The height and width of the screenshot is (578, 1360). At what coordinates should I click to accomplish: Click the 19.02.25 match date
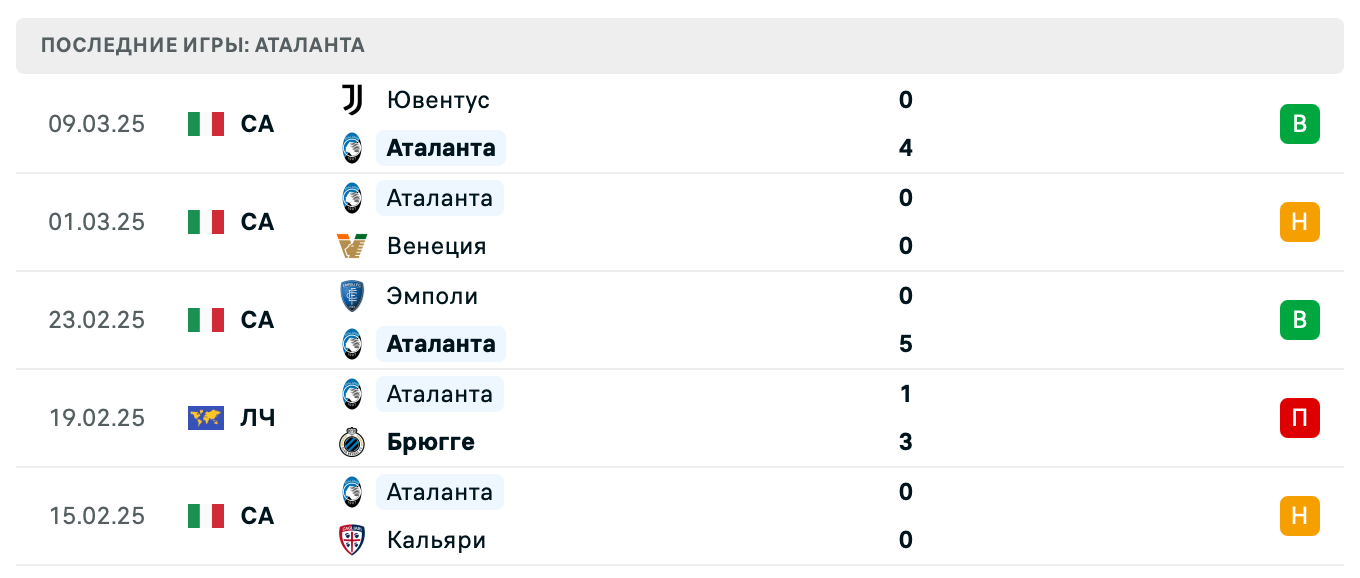[x=97, y=418]
